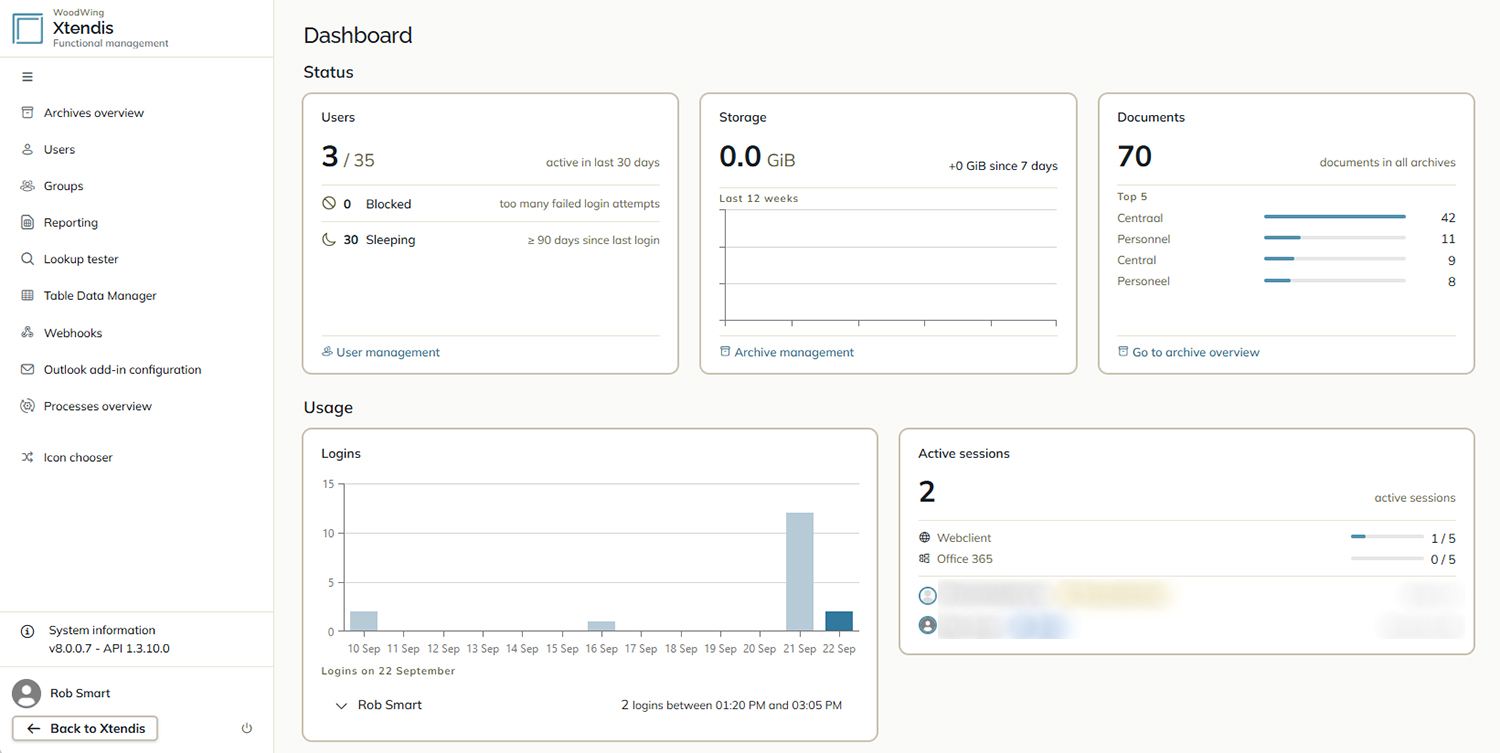
Task: Click the Sleeping users moon icon
Action: click(329, 240)
